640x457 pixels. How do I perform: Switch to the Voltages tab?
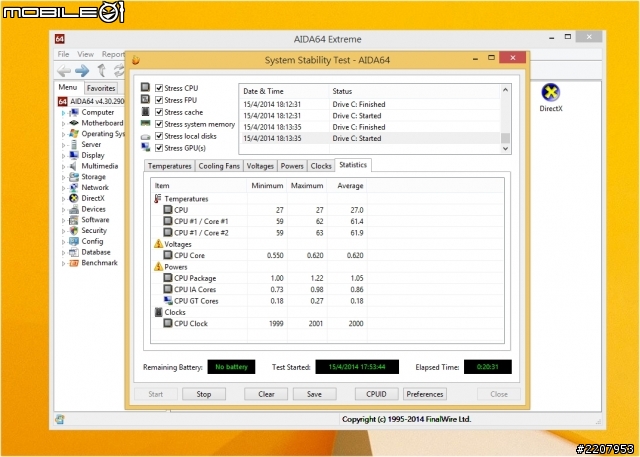pos(260,166)
